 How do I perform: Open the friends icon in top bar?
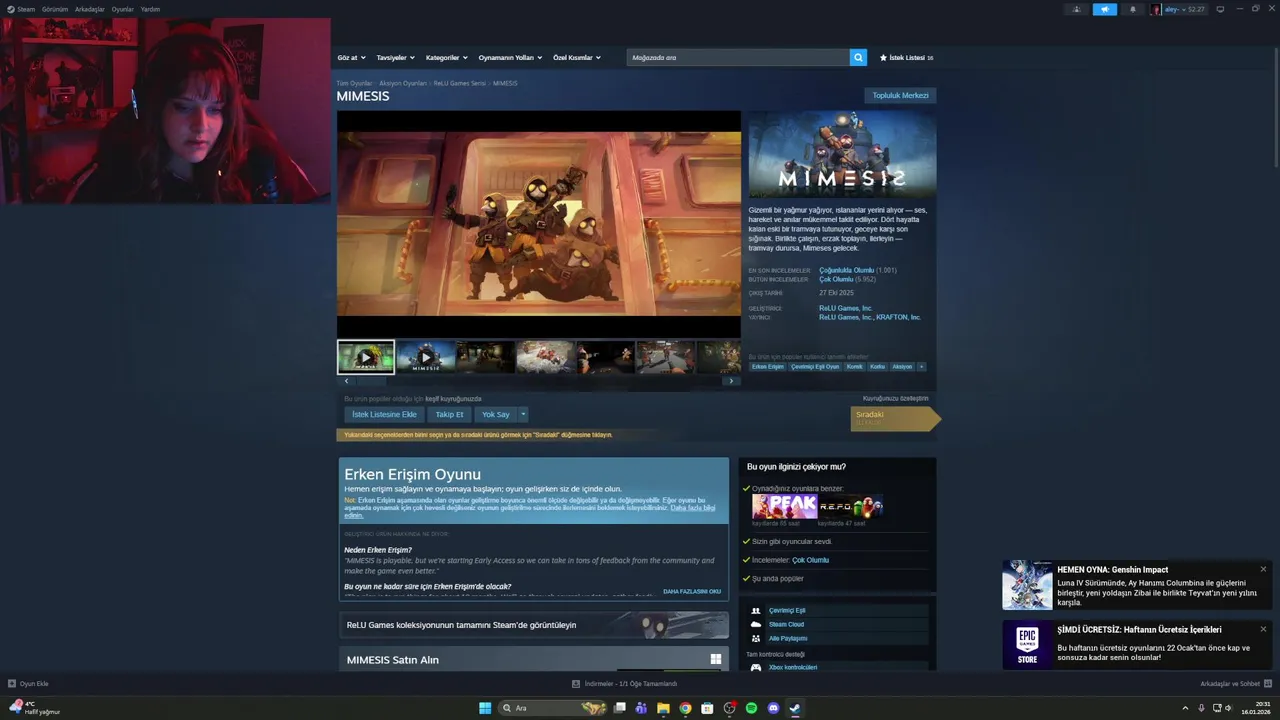point(1077,9)
